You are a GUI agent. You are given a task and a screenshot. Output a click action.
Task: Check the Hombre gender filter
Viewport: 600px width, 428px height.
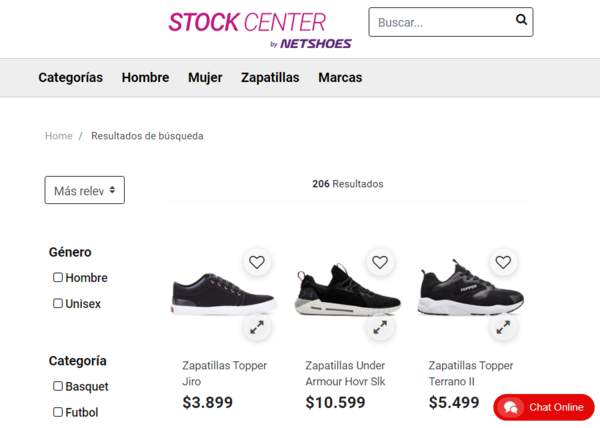pyautogui.click(x=58, y=278)
